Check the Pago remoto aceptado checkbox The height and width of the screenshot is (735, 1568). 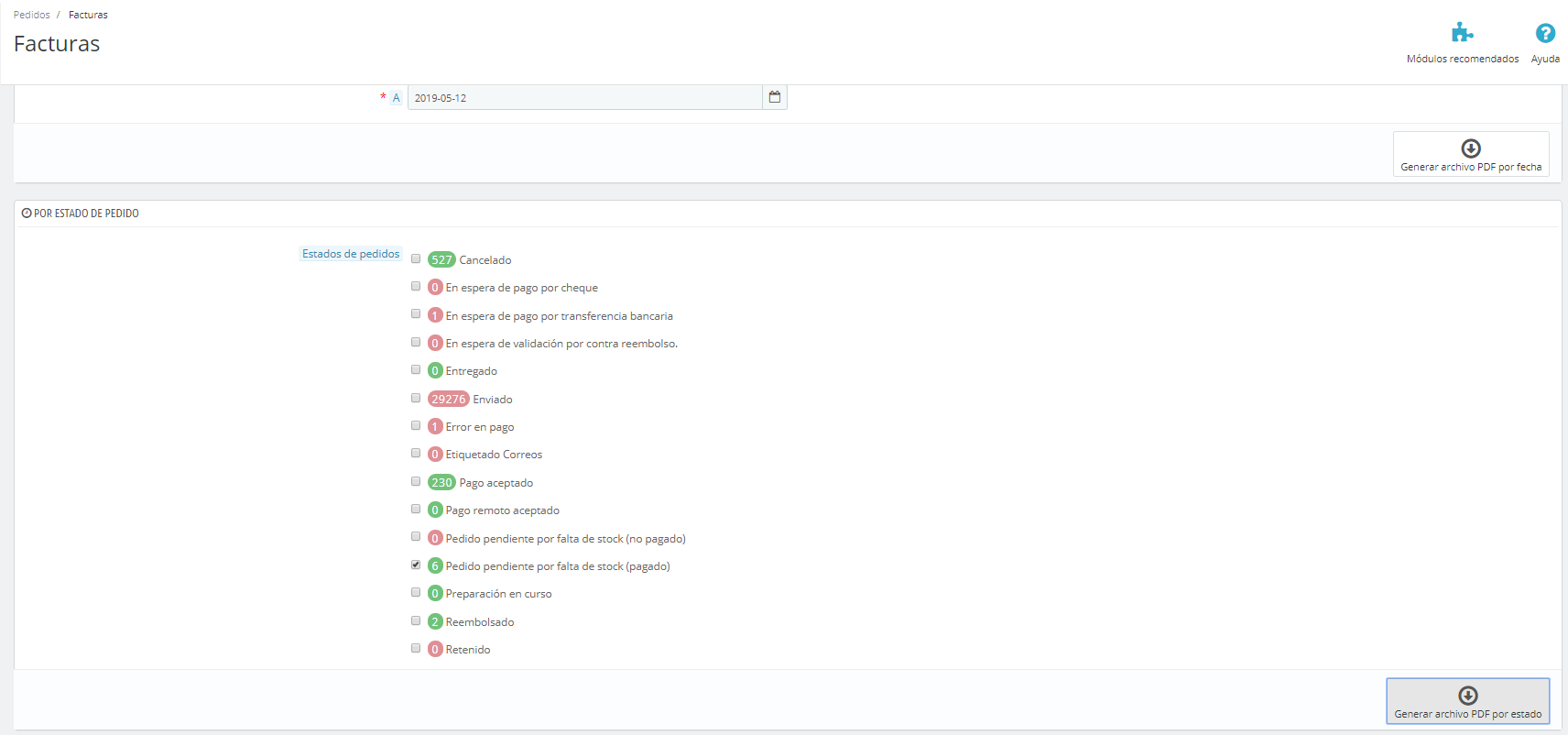(x=416, y=509)
